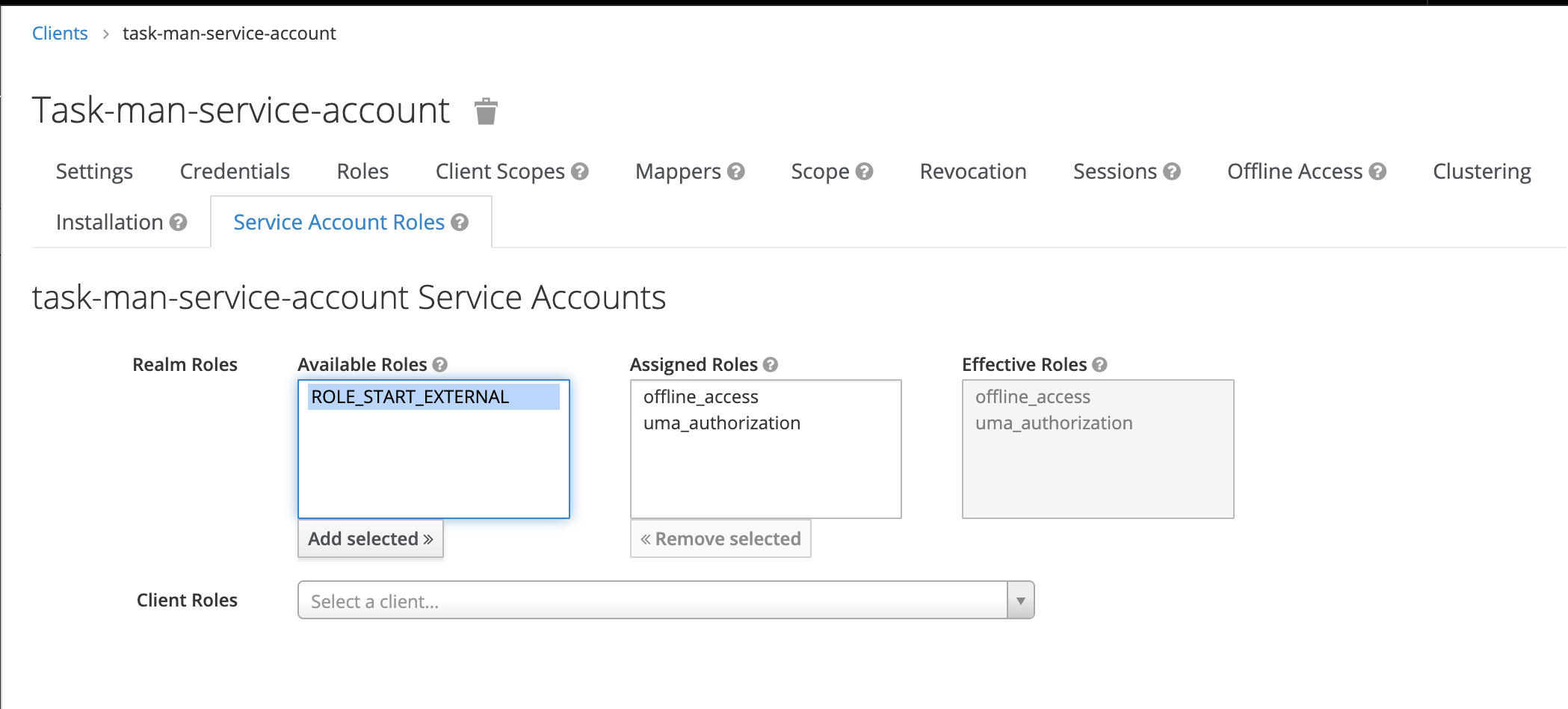Click help icon next to Sessions

point(1172,171)
